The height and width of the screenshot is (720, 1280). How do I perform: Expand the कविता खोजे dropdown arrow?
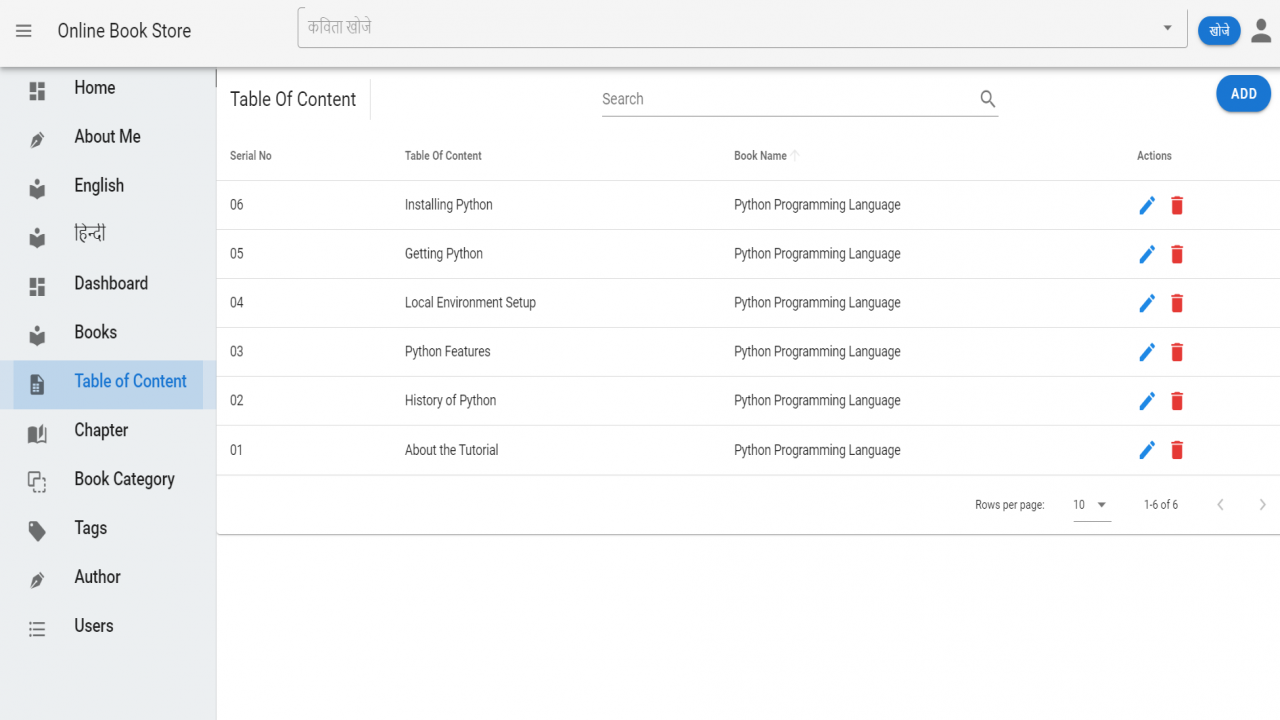click(x=1167, y=28)
